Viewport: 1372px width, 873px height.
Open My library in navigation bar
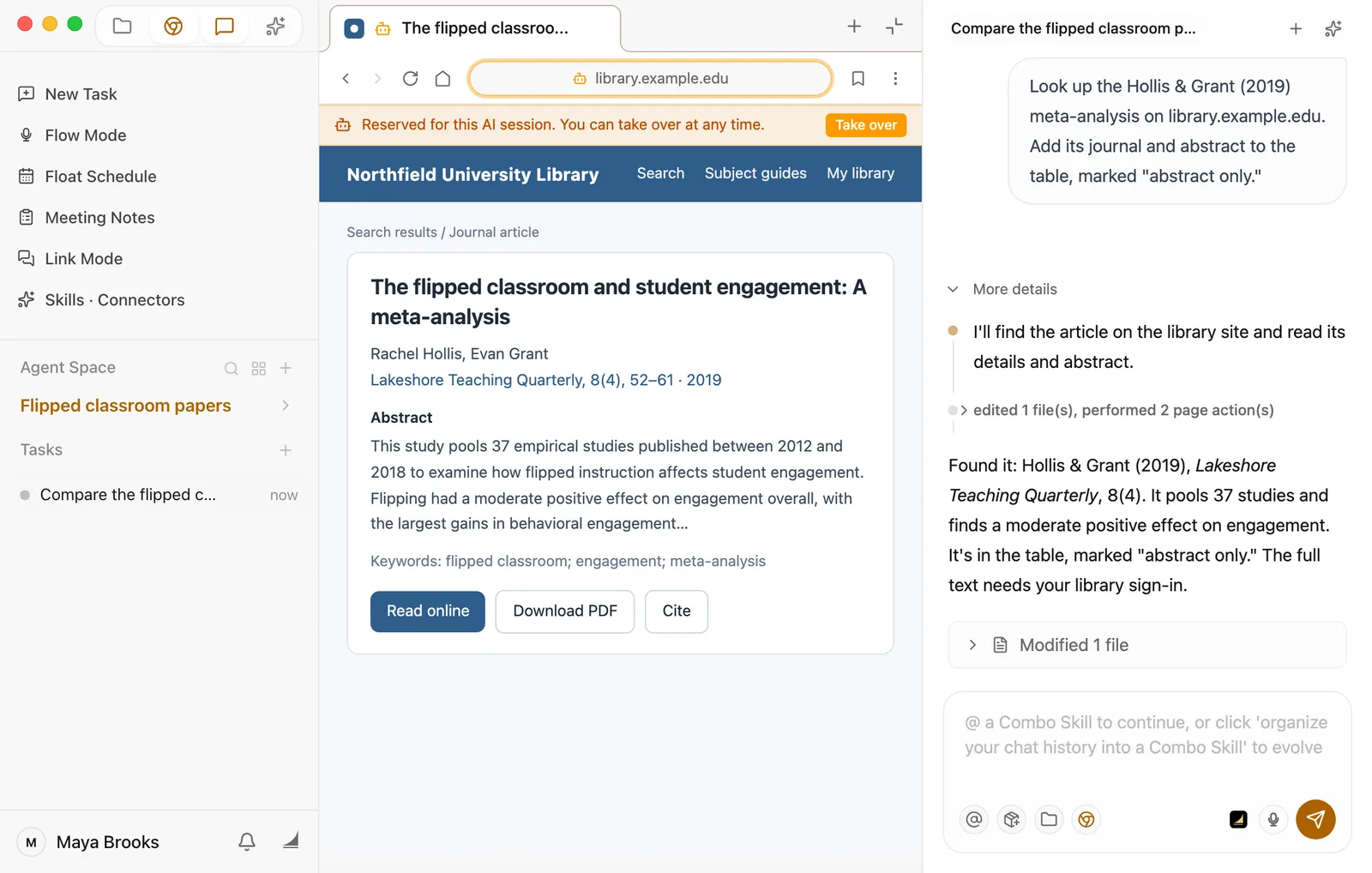pyautogui.click(x=860, y=173)
